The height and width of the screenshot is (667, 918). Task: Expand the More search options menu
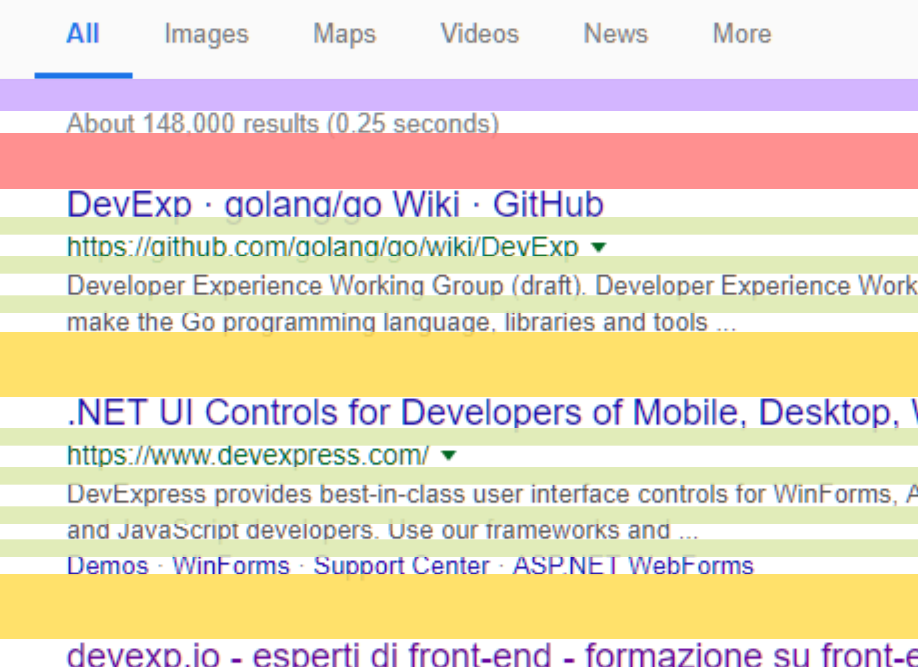(x=742, y=33)
